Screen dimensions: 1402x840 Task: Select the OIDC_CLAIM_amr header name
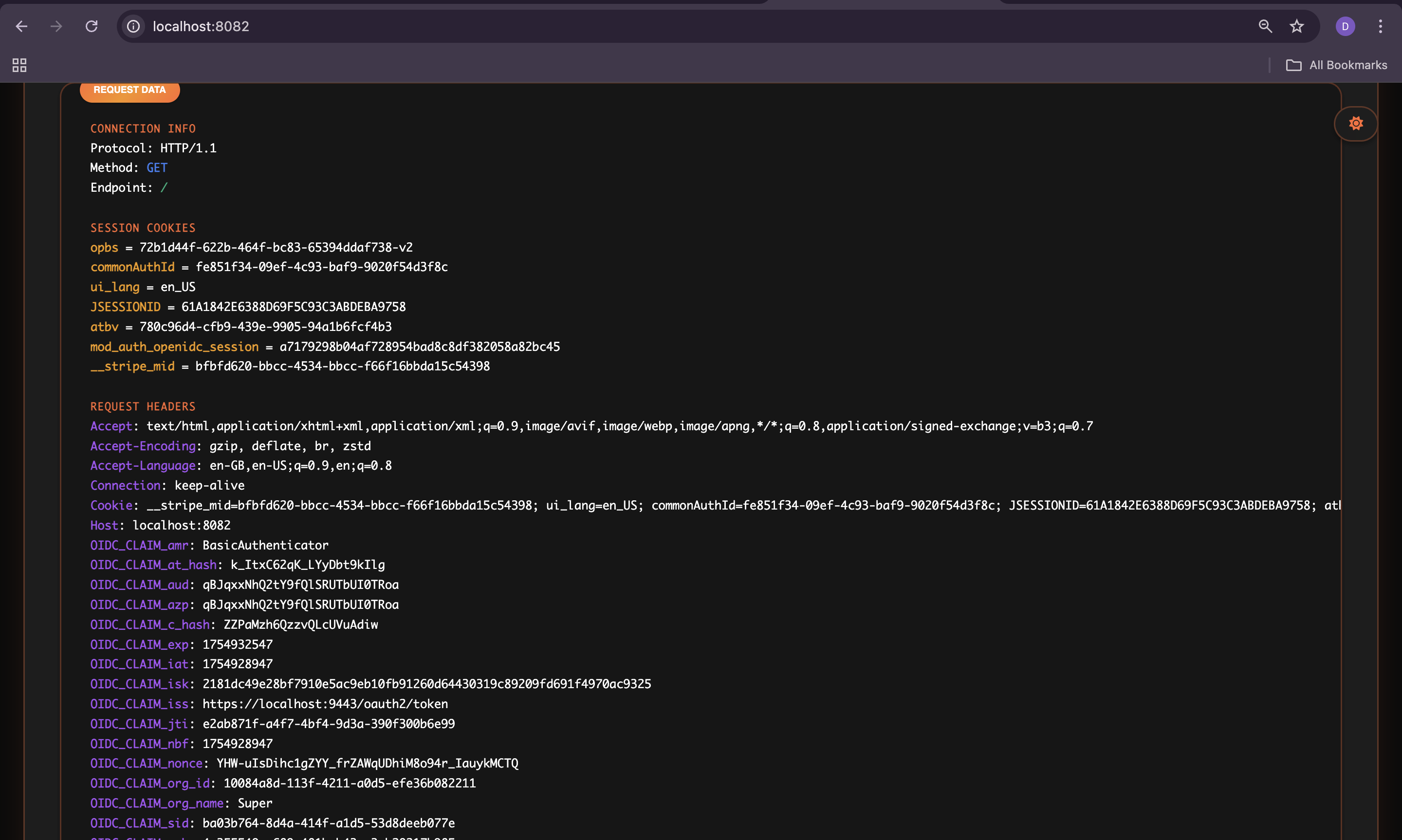(139, 545)
